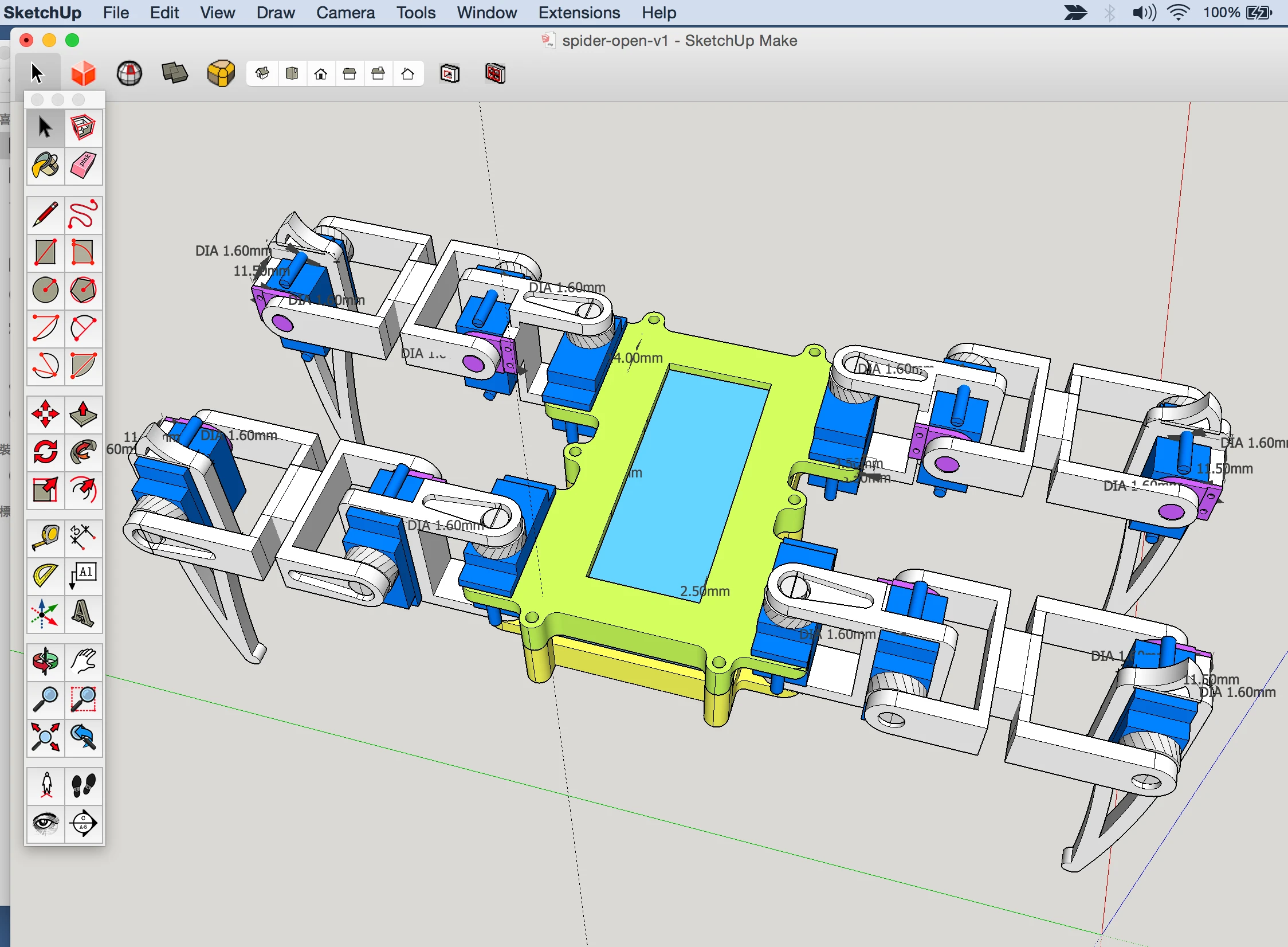
Task: Open the Extensions menu
Action: (x=579, y=13)
